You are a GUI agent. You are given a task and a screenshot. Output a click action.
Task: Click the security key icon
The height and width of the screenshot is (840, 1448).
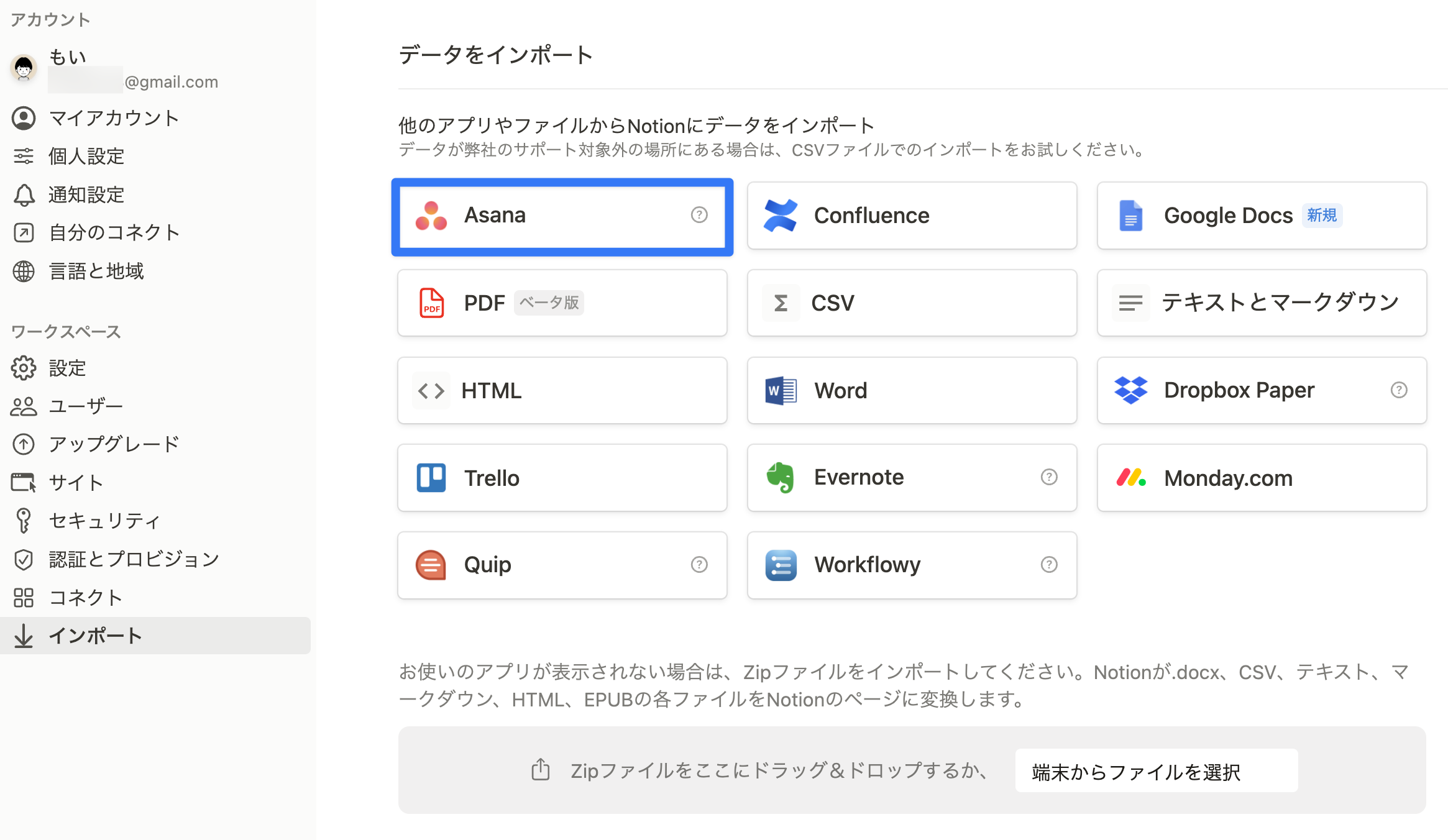tap(24, 521)
